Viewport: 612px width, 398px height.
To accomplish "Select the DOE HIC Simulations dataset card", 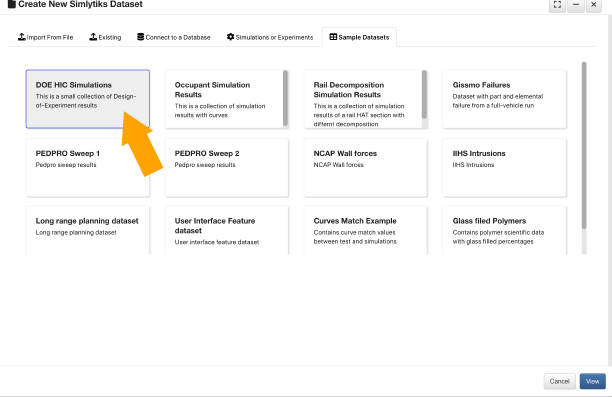I will tap(88, 99).
